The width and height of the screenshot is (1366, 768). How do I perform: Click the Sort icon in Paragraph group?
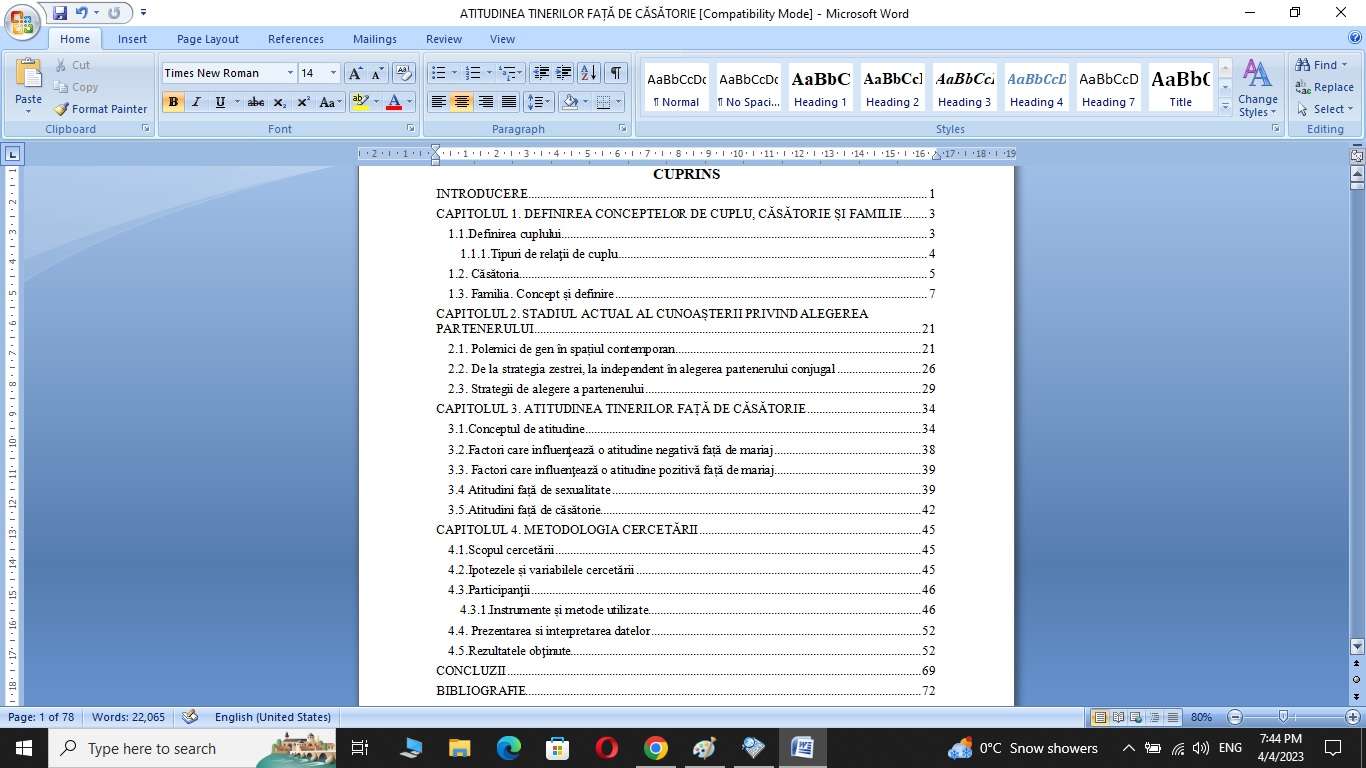click(x=589, y=73)
